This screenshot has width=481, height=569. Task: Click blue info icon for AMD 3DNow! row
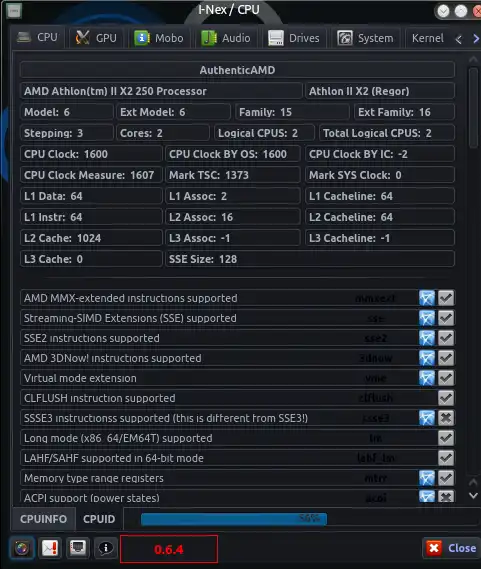(427, 358)
